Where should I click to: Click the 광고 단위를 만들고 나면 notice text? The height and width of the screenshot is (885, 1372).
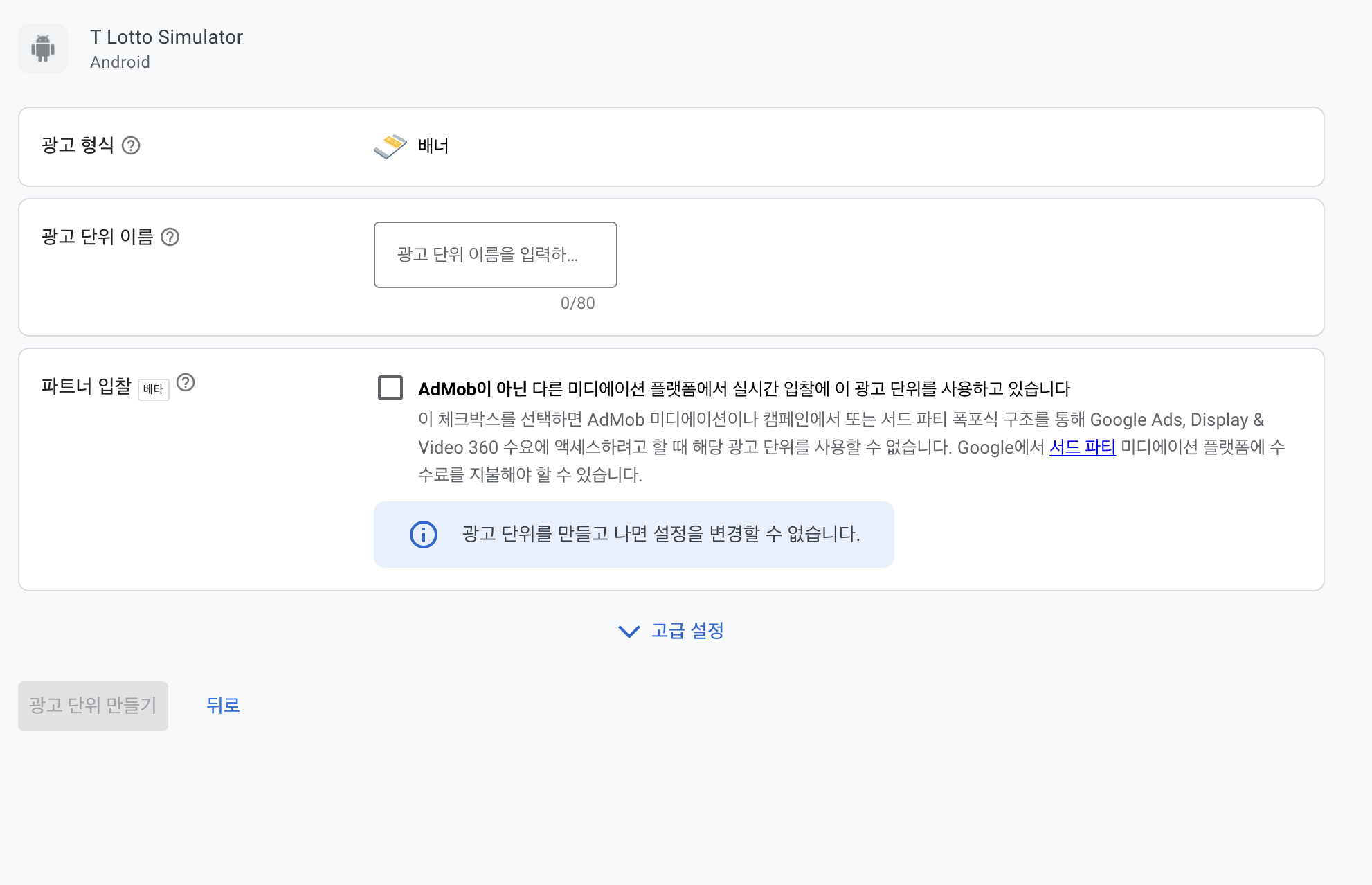tap(660, 534)
